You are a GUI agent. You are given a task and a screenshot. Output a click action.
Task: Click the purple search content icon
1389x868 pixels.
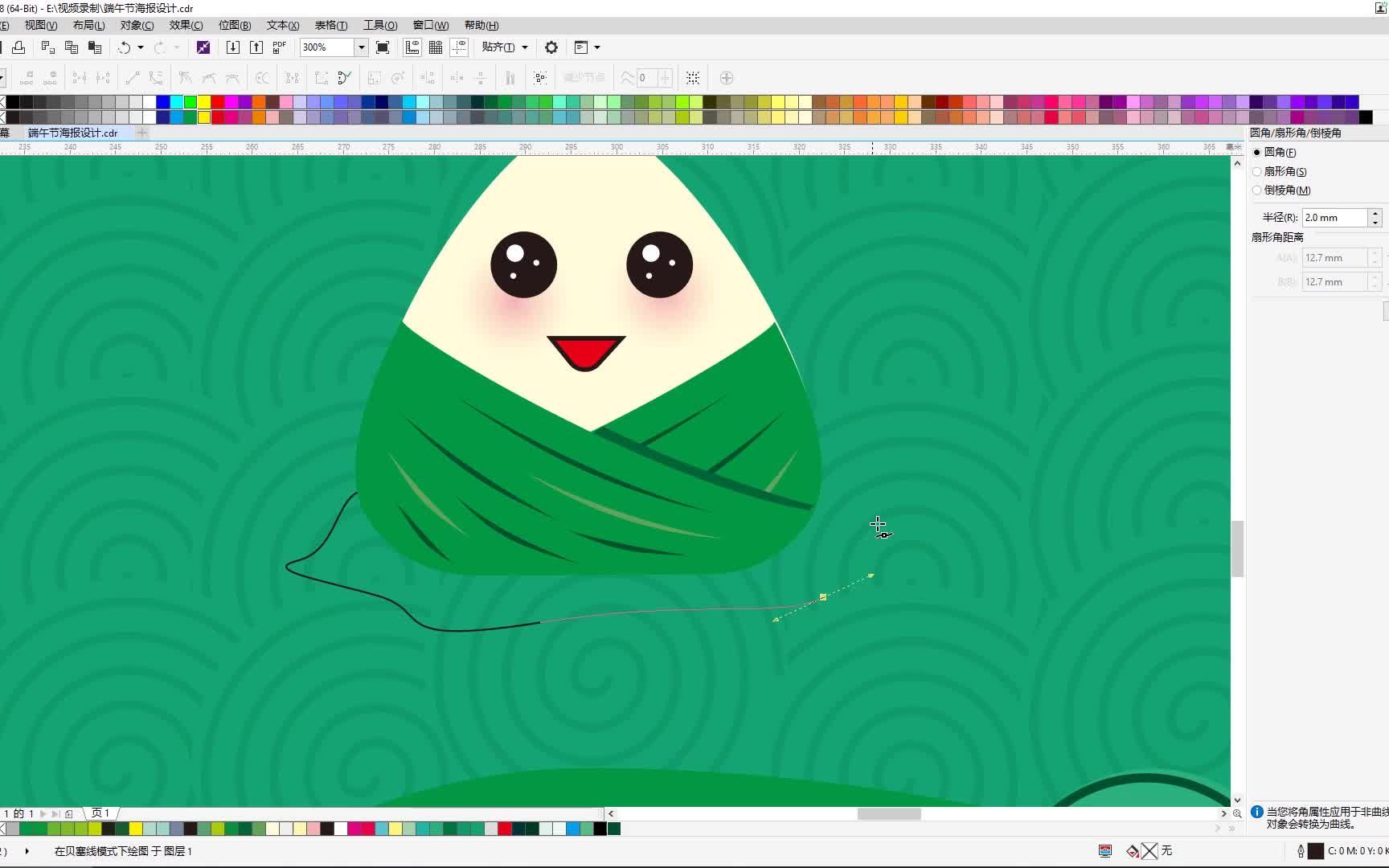click(203, 47)
